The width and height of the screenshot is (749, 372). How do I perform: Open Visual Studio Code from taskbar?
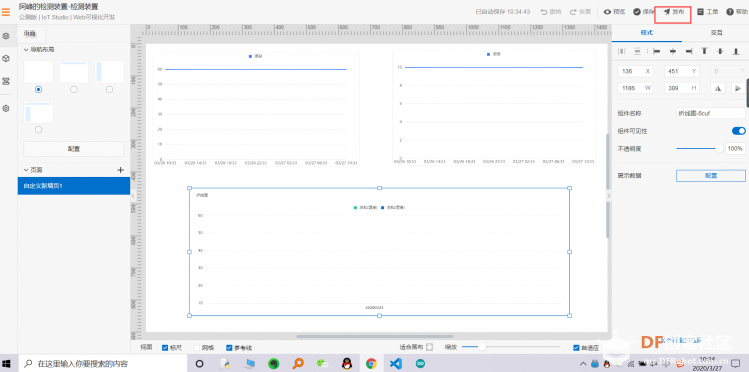click(396, 364)
